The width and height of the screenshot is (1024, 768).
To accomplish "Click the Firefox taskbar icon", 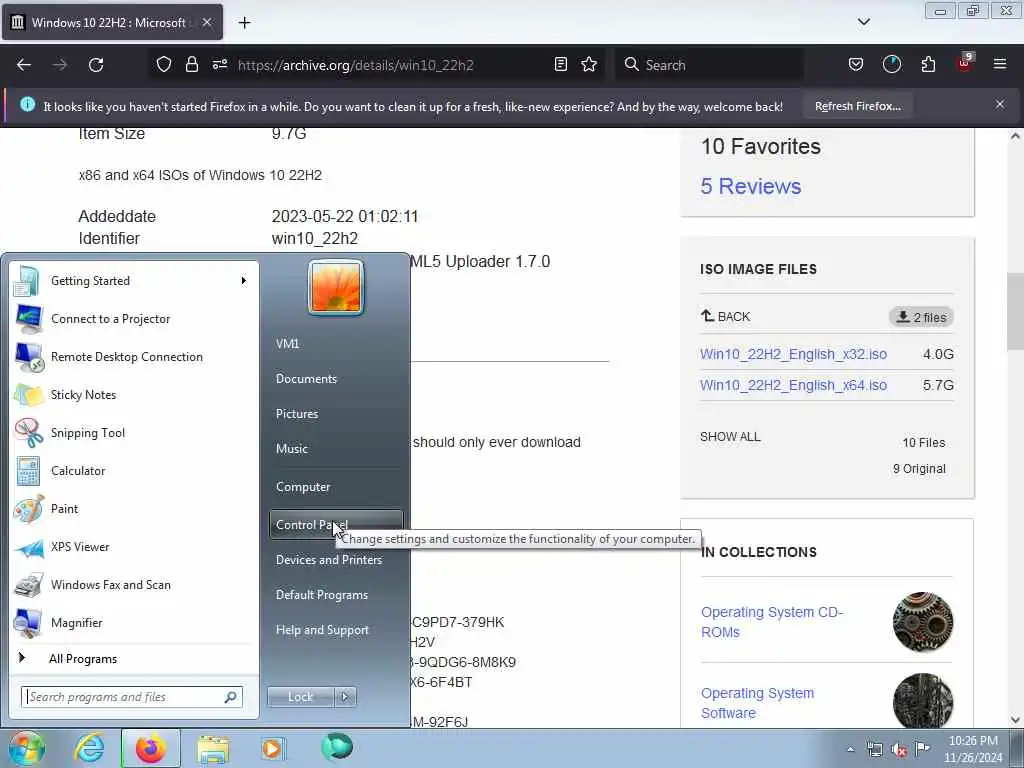I will pyautogui.click(x=150, y=748).
